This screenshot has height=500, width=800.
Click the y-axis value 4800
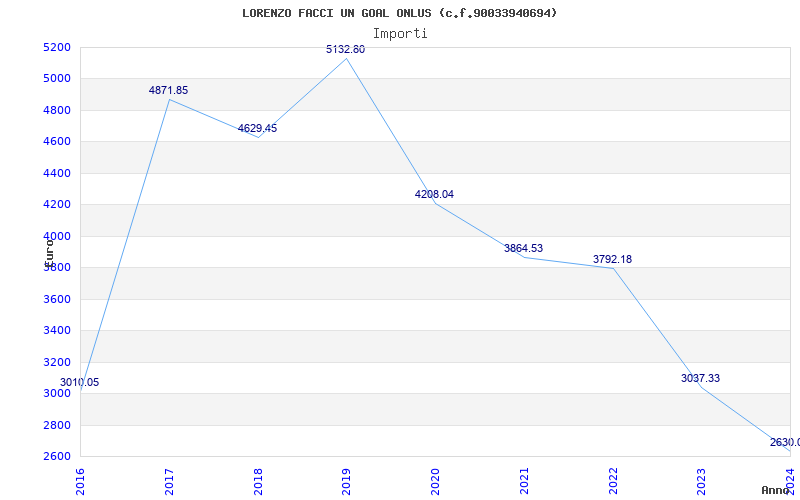click(59, 110)
